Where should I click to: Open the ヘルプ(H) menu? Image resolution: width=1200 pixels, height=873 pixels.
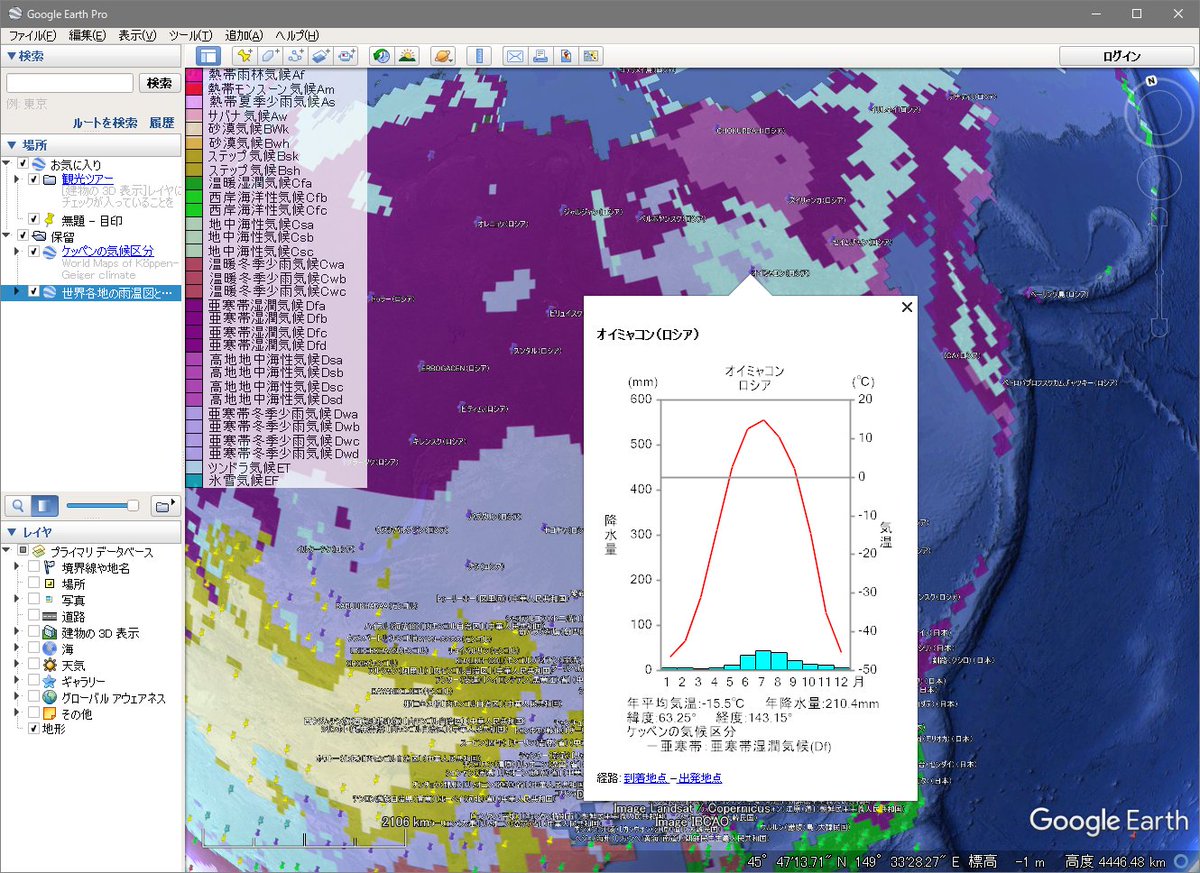pos(297,36)
